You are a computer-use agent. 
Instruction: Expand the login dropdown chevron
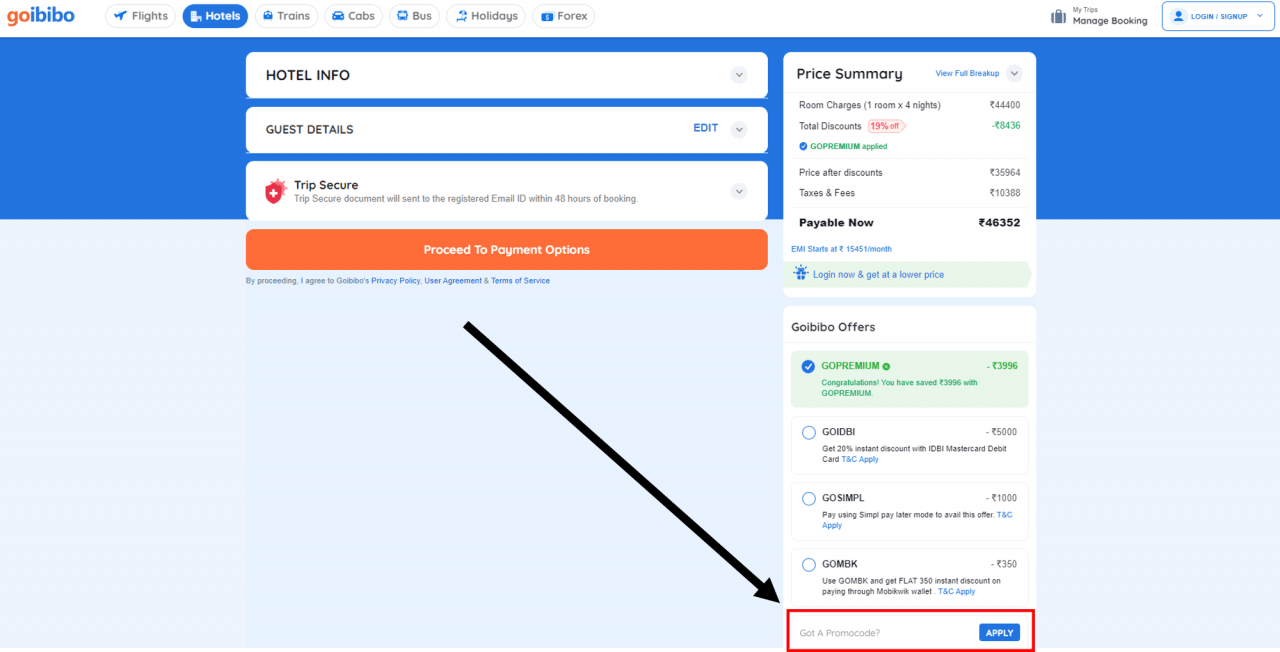1259,16
